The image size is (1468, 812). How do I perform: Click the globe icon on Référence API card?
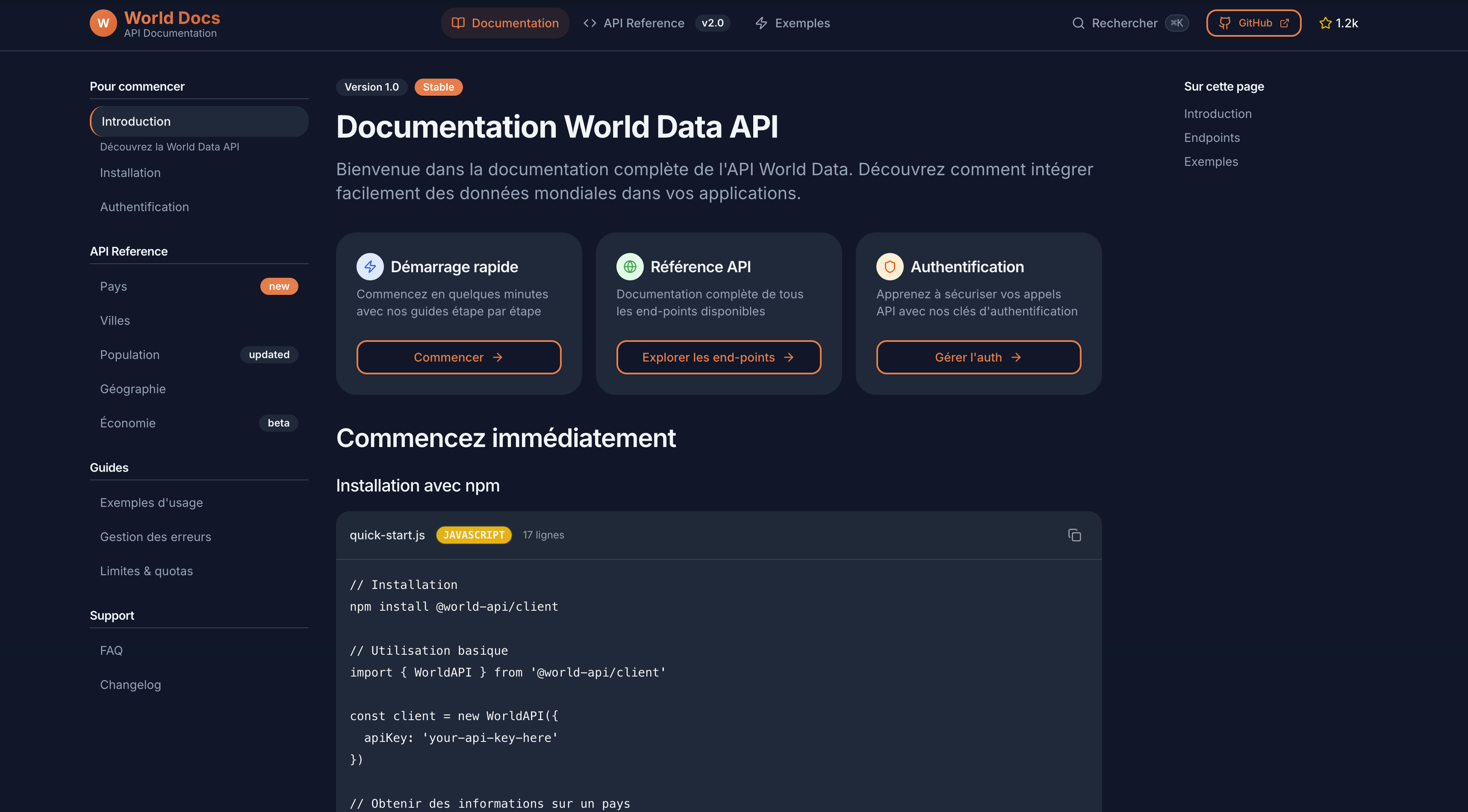tap(630, 267)
